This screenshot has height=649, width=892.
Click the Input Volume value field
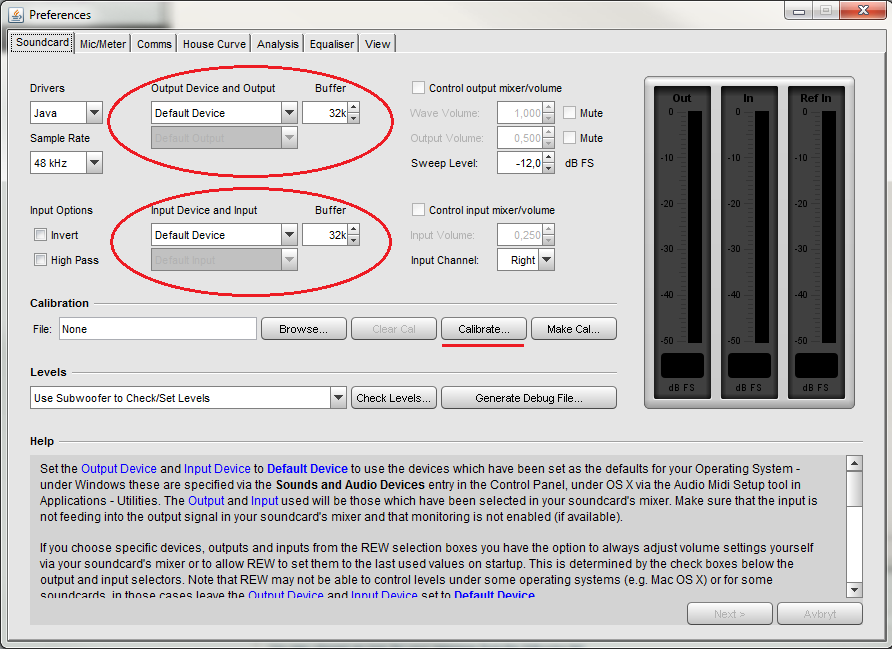[520, 234]
